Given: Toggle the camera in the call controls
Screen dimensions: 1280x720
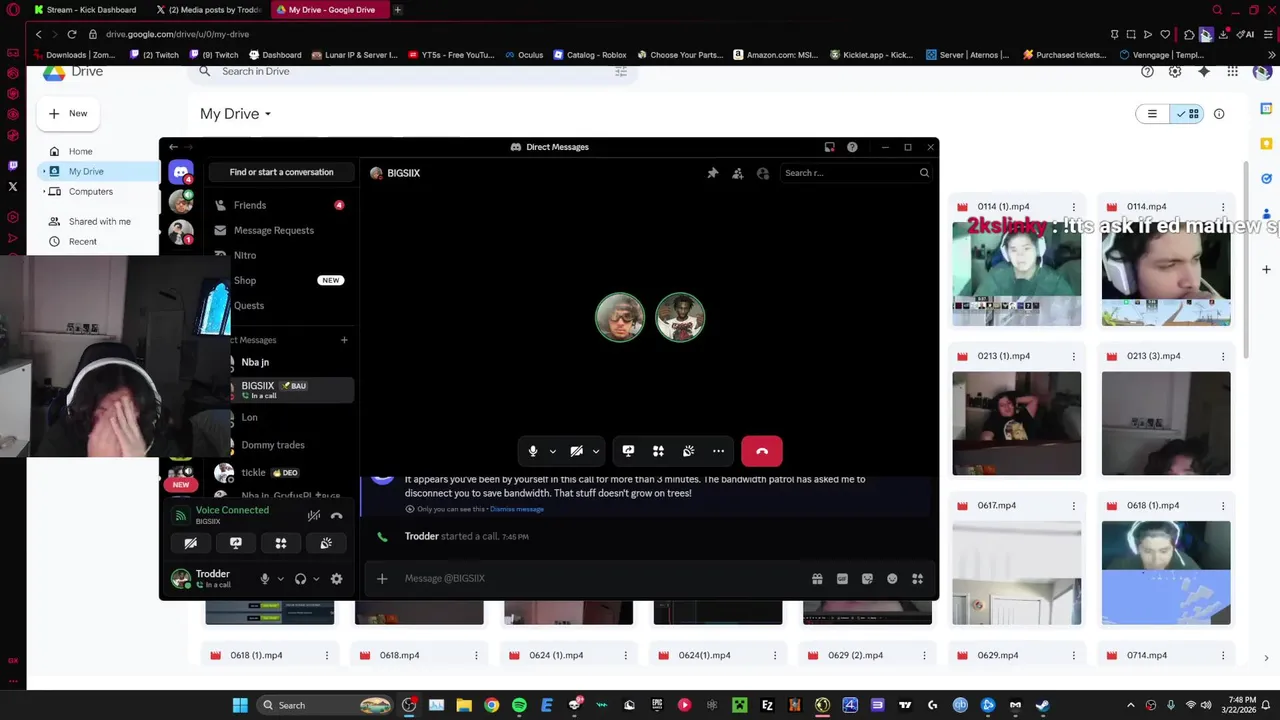Looking at the screenshot, I should [x=577, y=451].
